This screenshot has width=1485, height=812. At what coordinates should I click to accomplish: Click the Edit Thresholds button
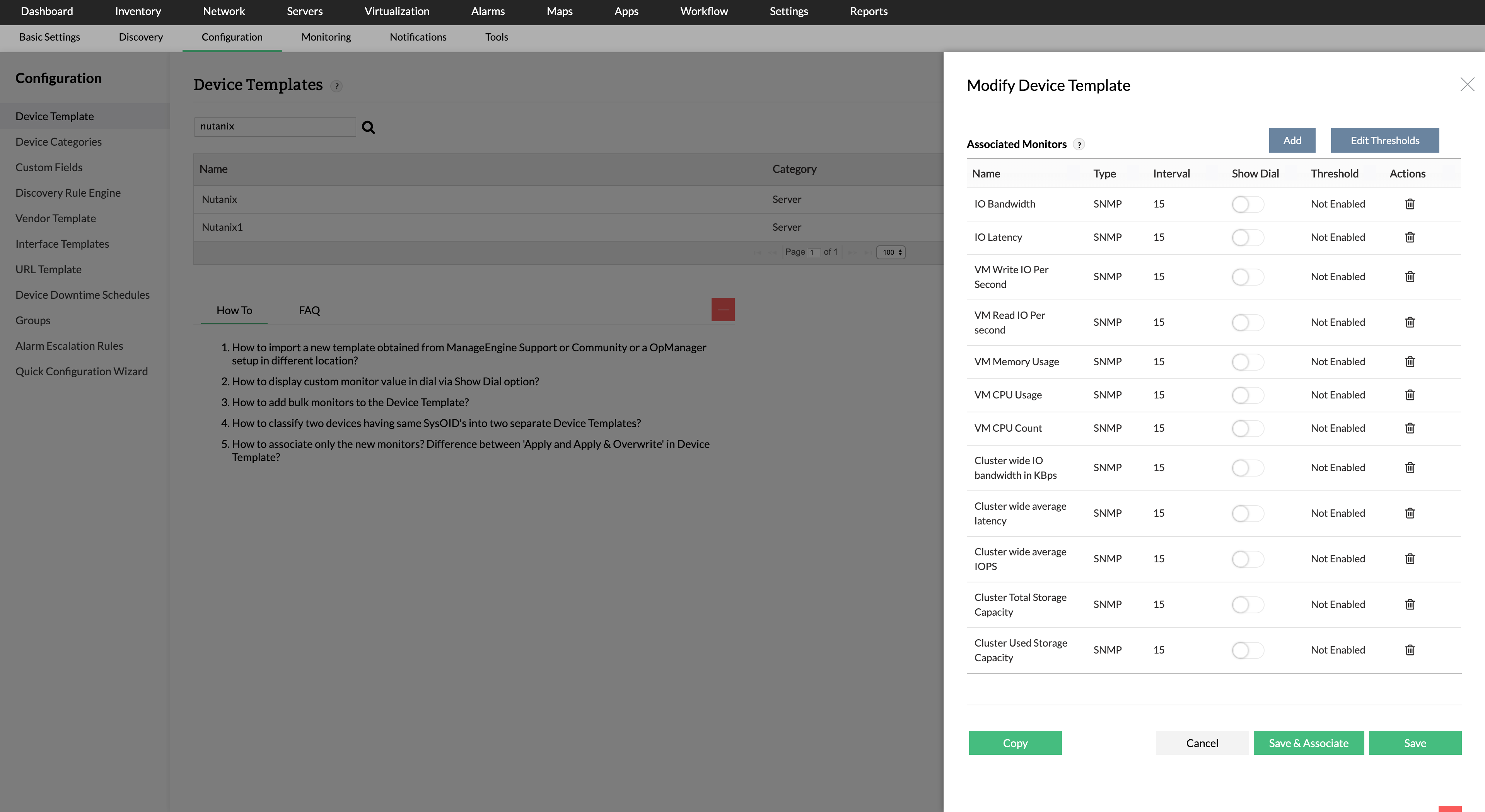(1385, 140)
